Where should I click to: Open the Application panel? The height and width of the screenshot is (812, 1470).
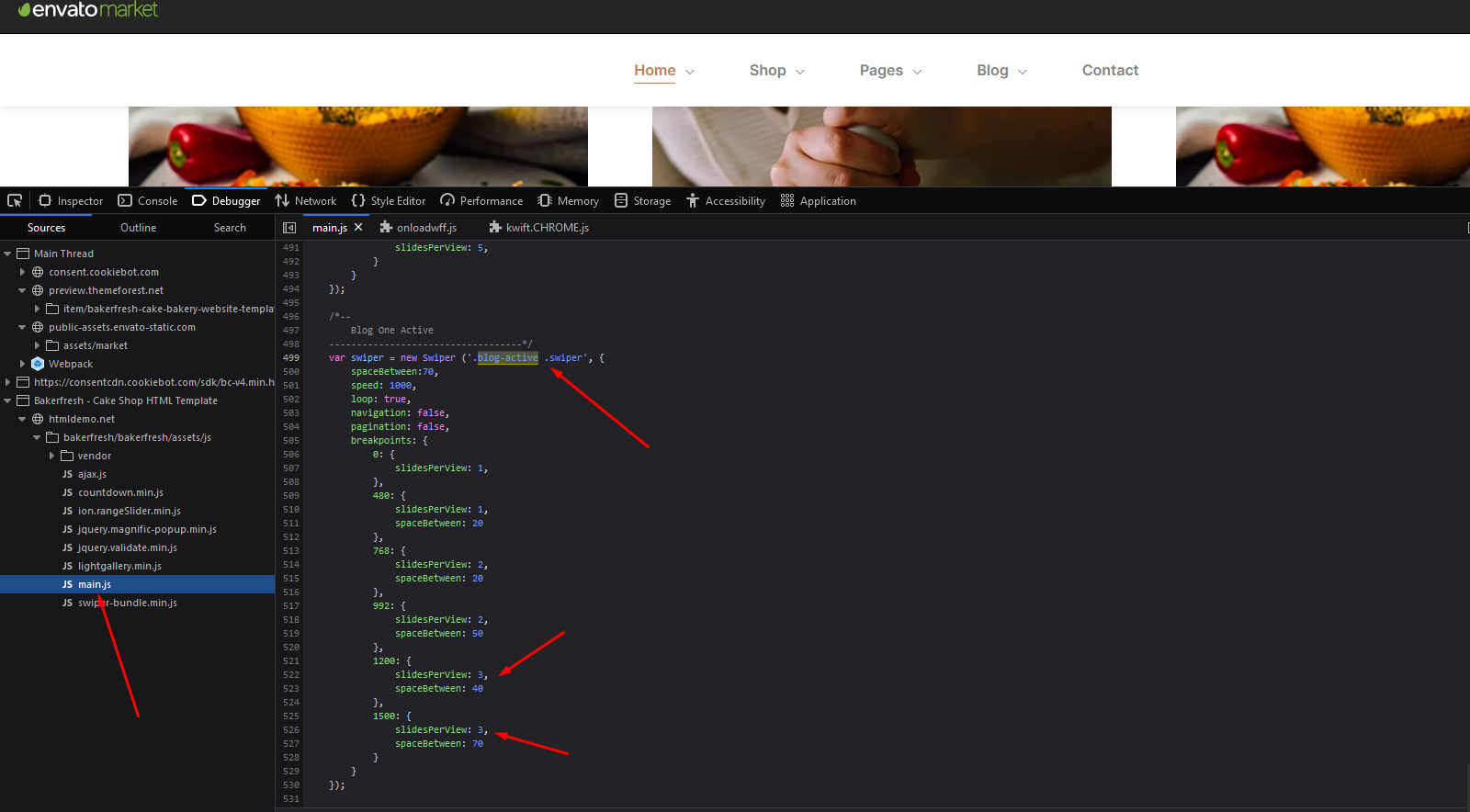click(x=819, y=200)
